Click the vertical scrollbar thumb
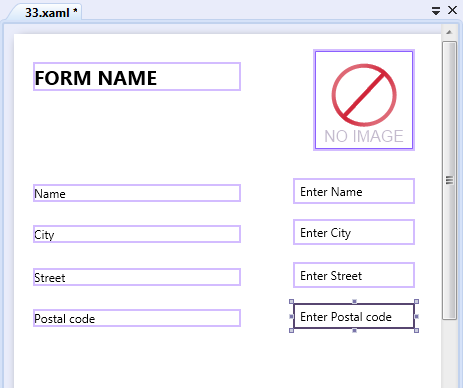Screen dimensions: 463x388 tap(449, 180)
